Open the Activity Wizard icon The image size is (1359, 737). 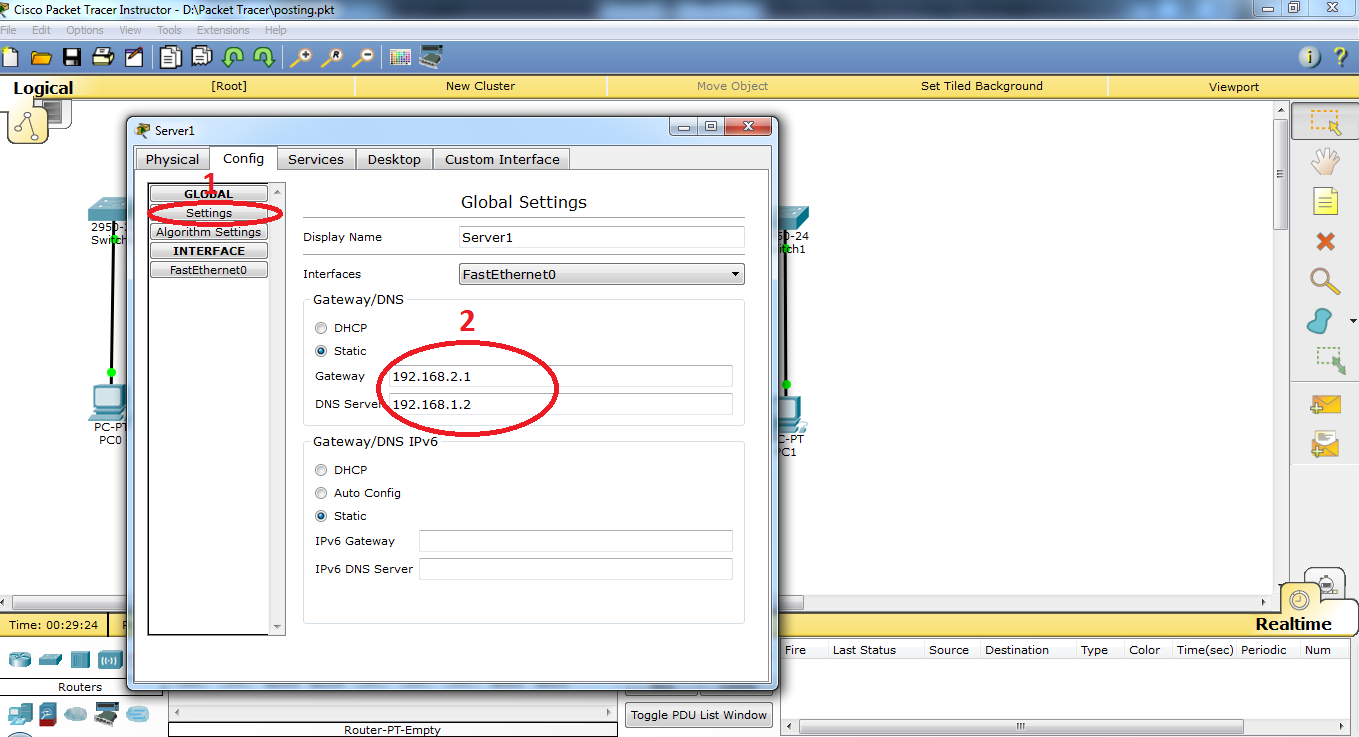tap(134, 57)
